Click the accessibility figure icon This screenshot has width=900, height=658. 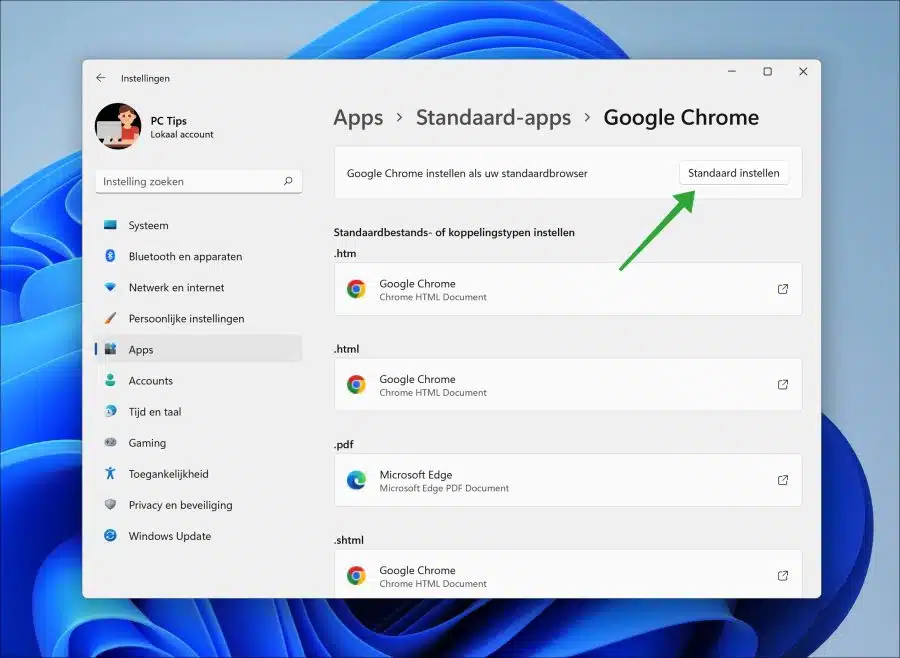pyautogui.click(x=110, y=473)
